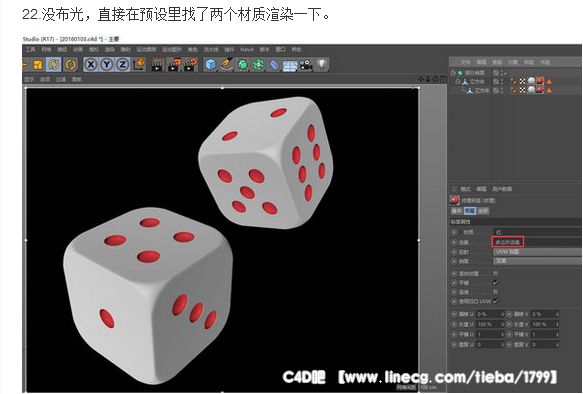This screenshot has width=583, height=394.
Task: Select the yellow Scale tool icon
Action: coord(38,65)
